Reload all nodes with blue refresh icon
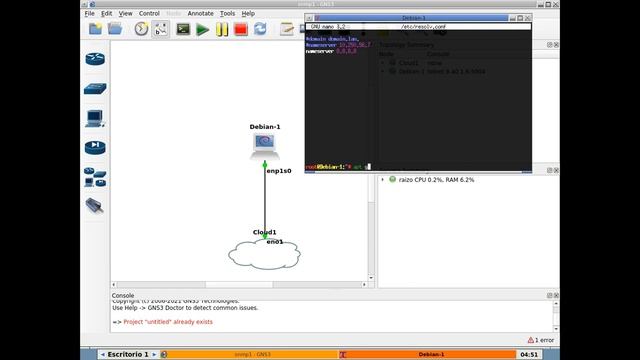The height and width of the screenshot is (360, 640). [260, 29]
